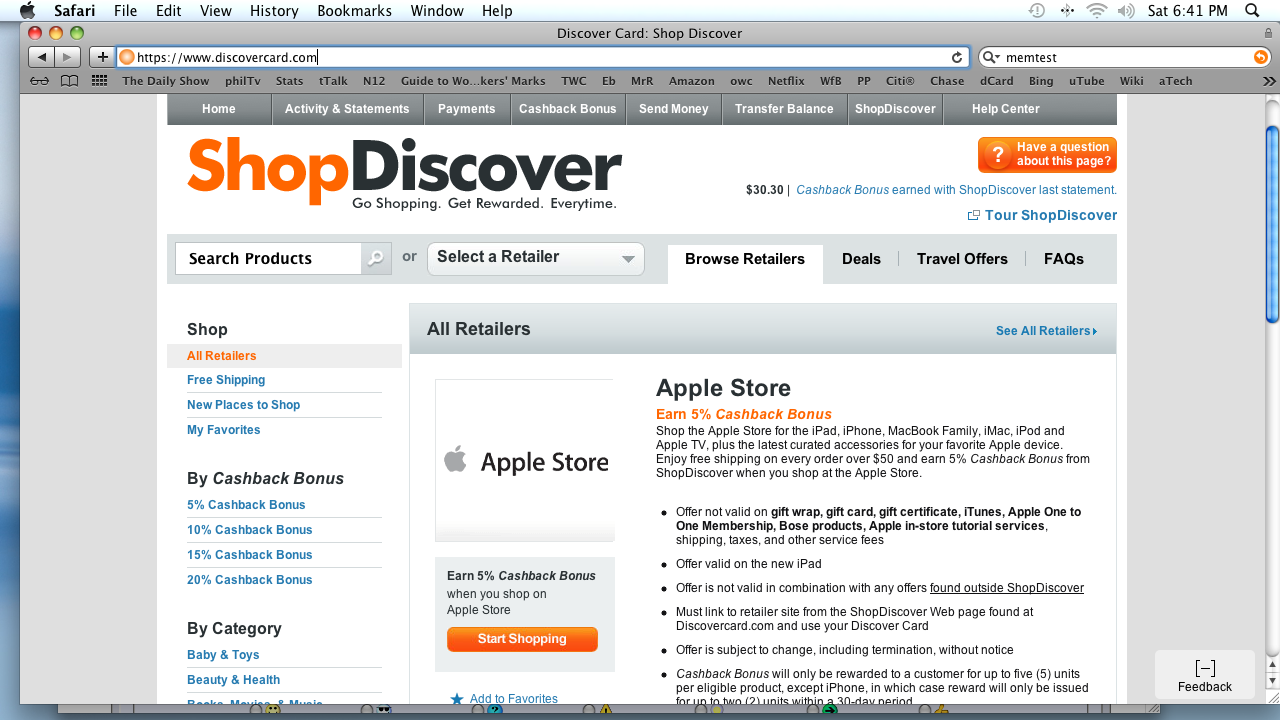
Task: Click the Search Products input field
Action: (268, 258)
